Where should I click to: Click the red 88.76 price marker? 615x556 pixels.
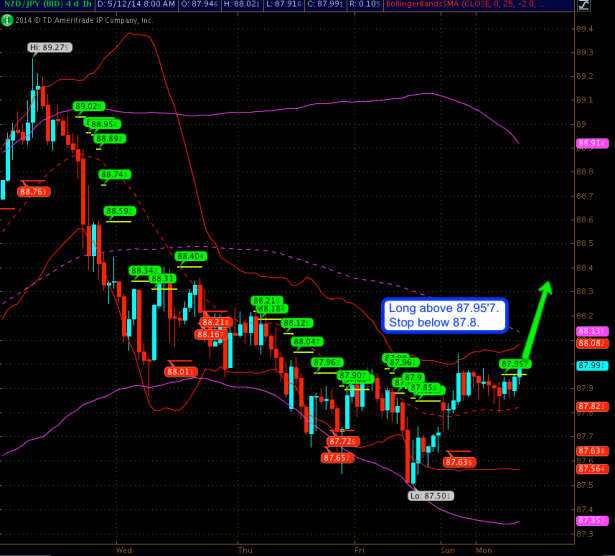pos(32,191)
